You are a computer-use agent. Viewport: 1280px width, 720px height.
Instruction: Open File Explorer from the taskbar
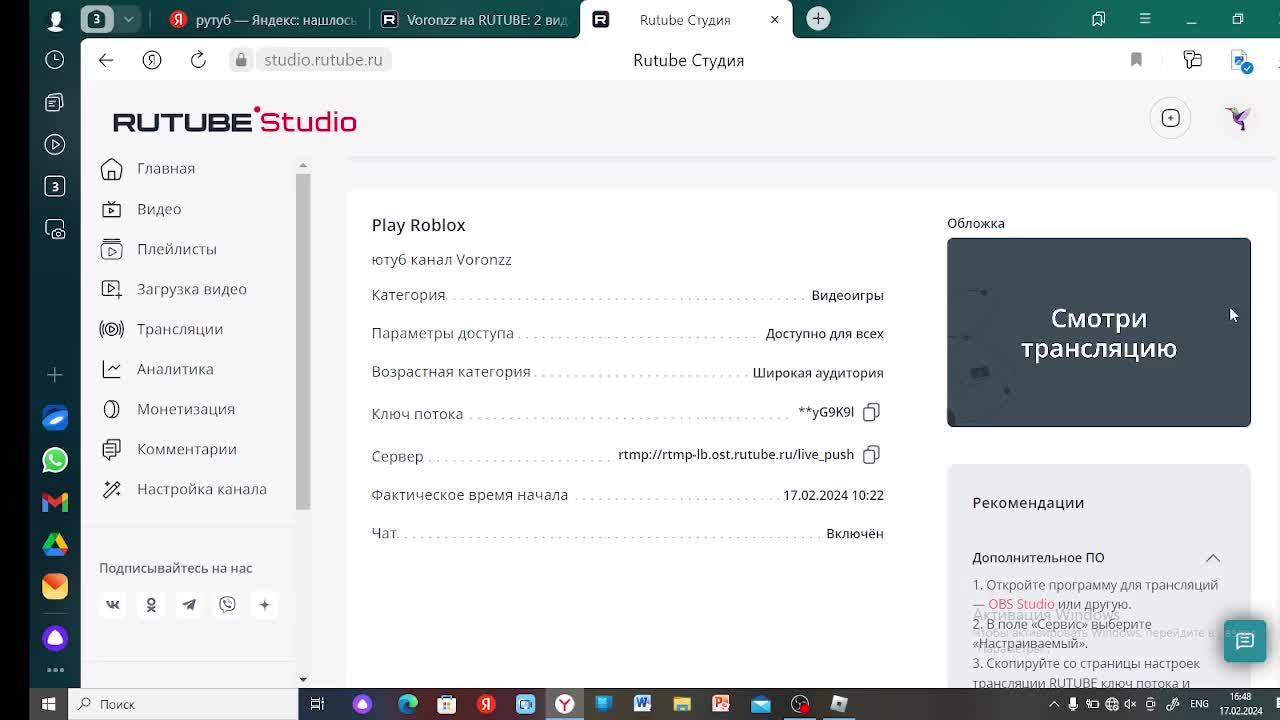pos(681,704)
